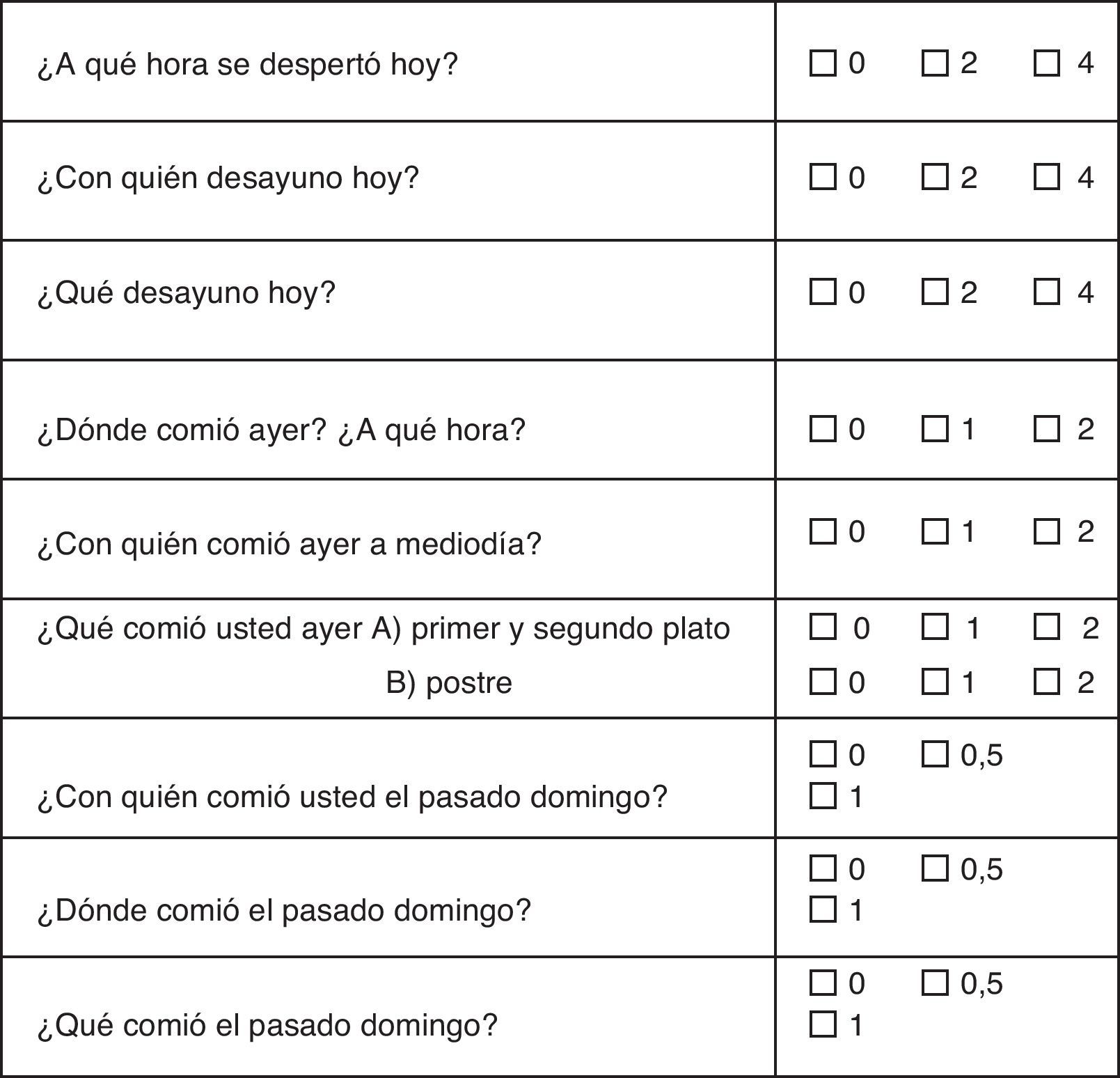Check 0,5 for '¿Con quién comió usted el pasado domingo?'
The image size is (1120, 1078).
935,754
